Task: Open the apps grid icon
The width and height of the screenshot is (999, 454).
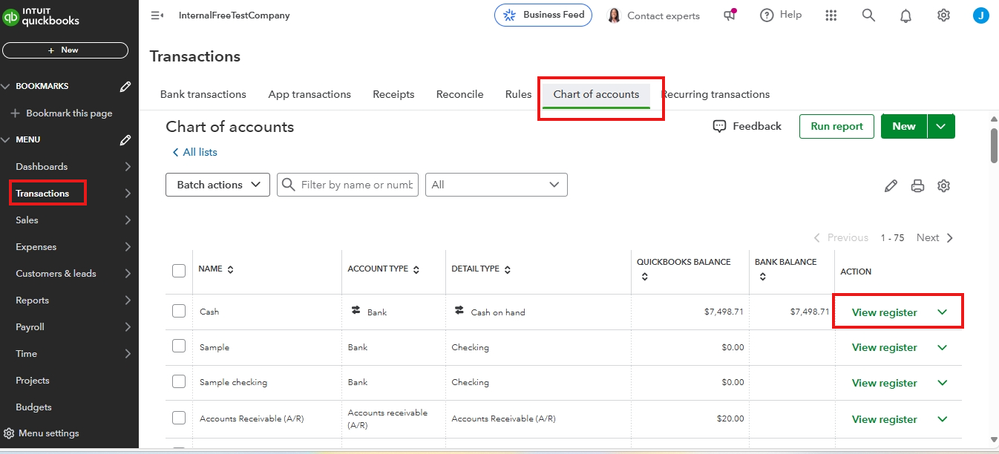Action: pyautogui.click(x=831, y=16)
